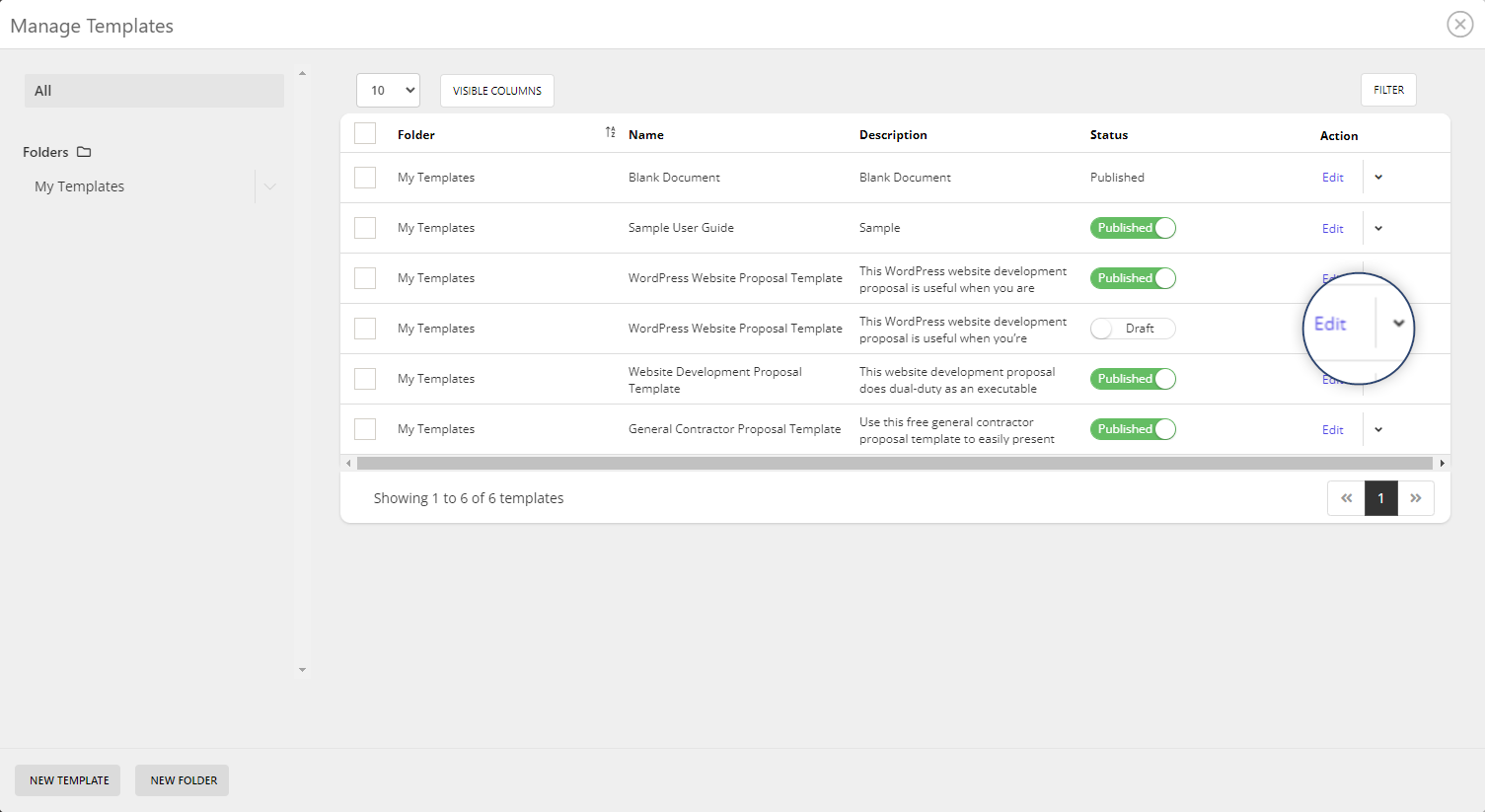The image size is (1485, 812).
Task: Select My Templates in the folders list
Action: tap(79, 185)
